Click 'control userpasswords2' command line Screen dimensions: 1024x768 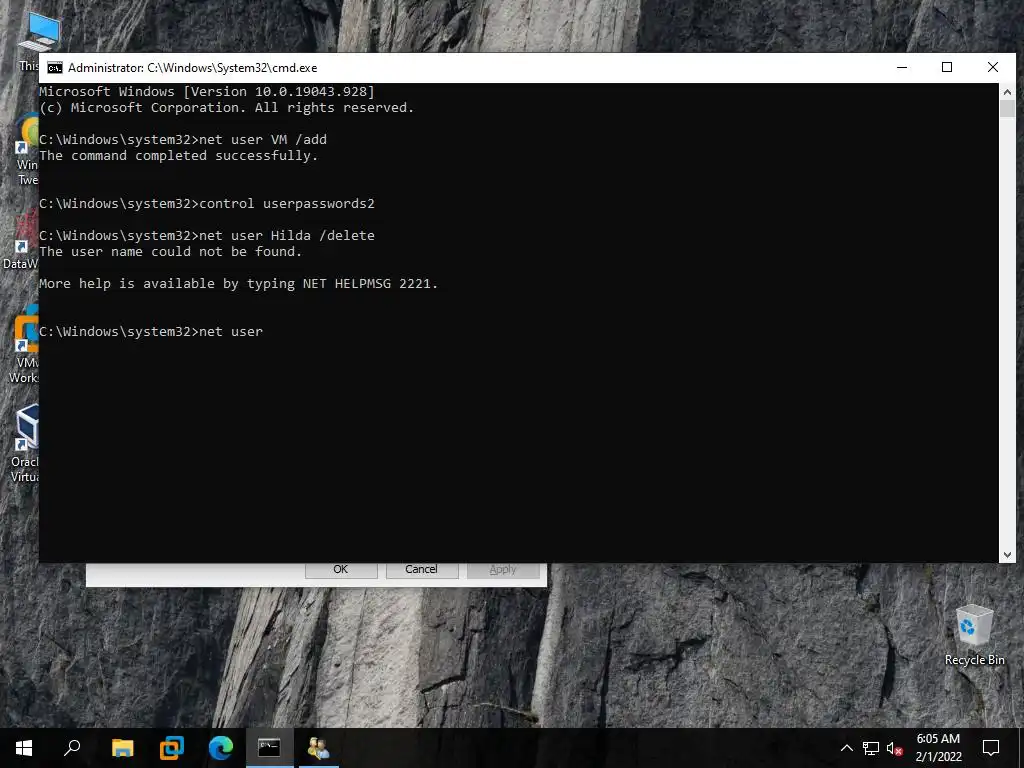(207, 204)
